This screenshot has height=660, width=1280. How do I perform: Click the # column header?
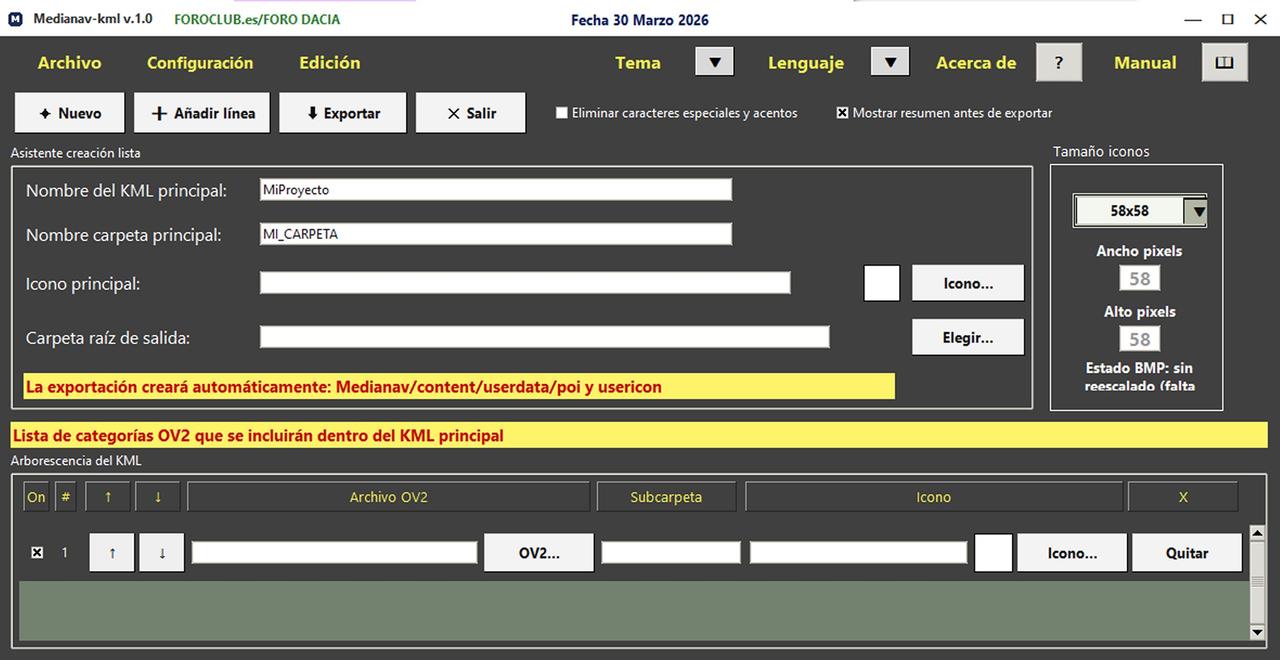65,497
